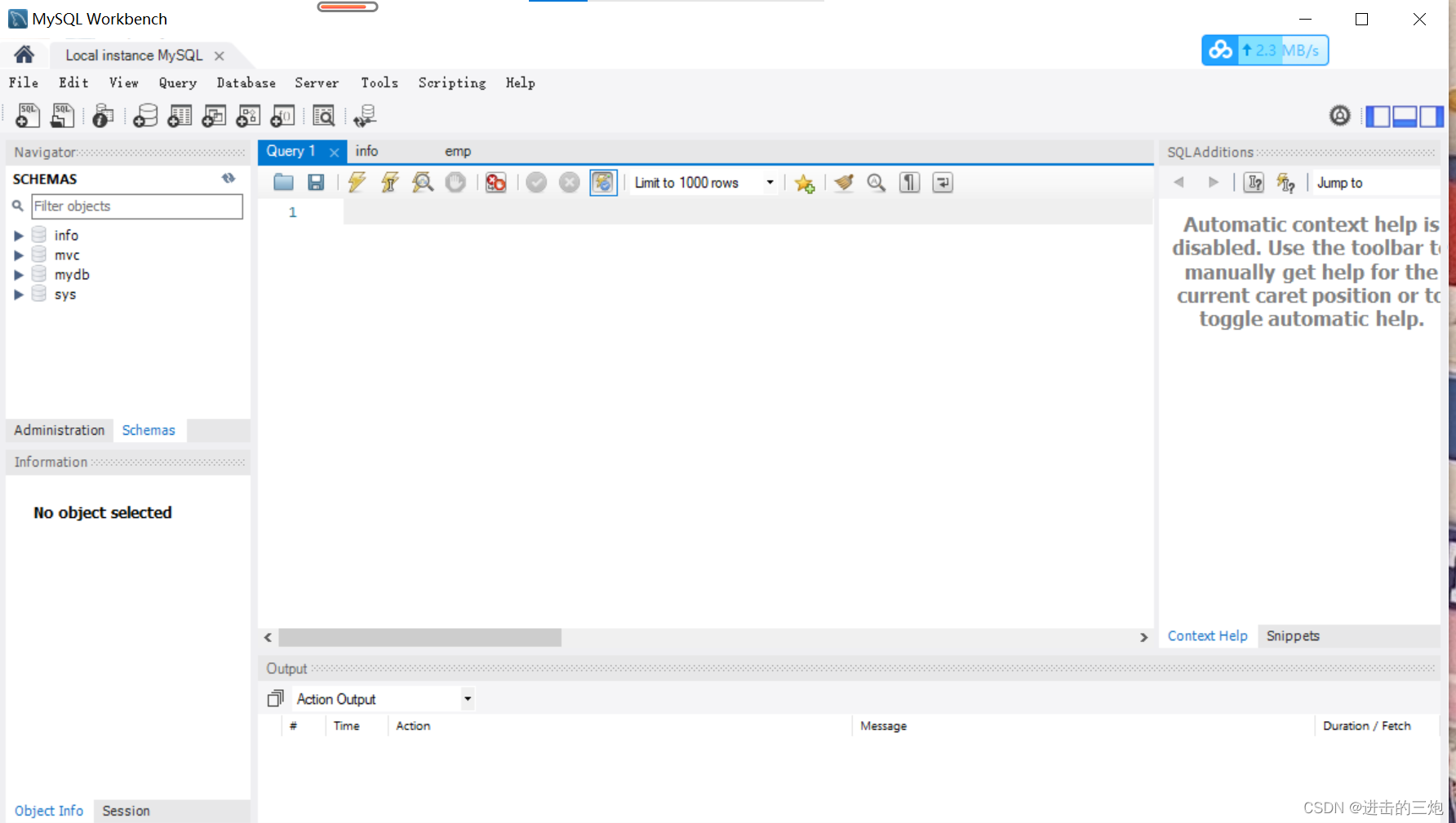Open a SQL script file icon

[62, 116]
